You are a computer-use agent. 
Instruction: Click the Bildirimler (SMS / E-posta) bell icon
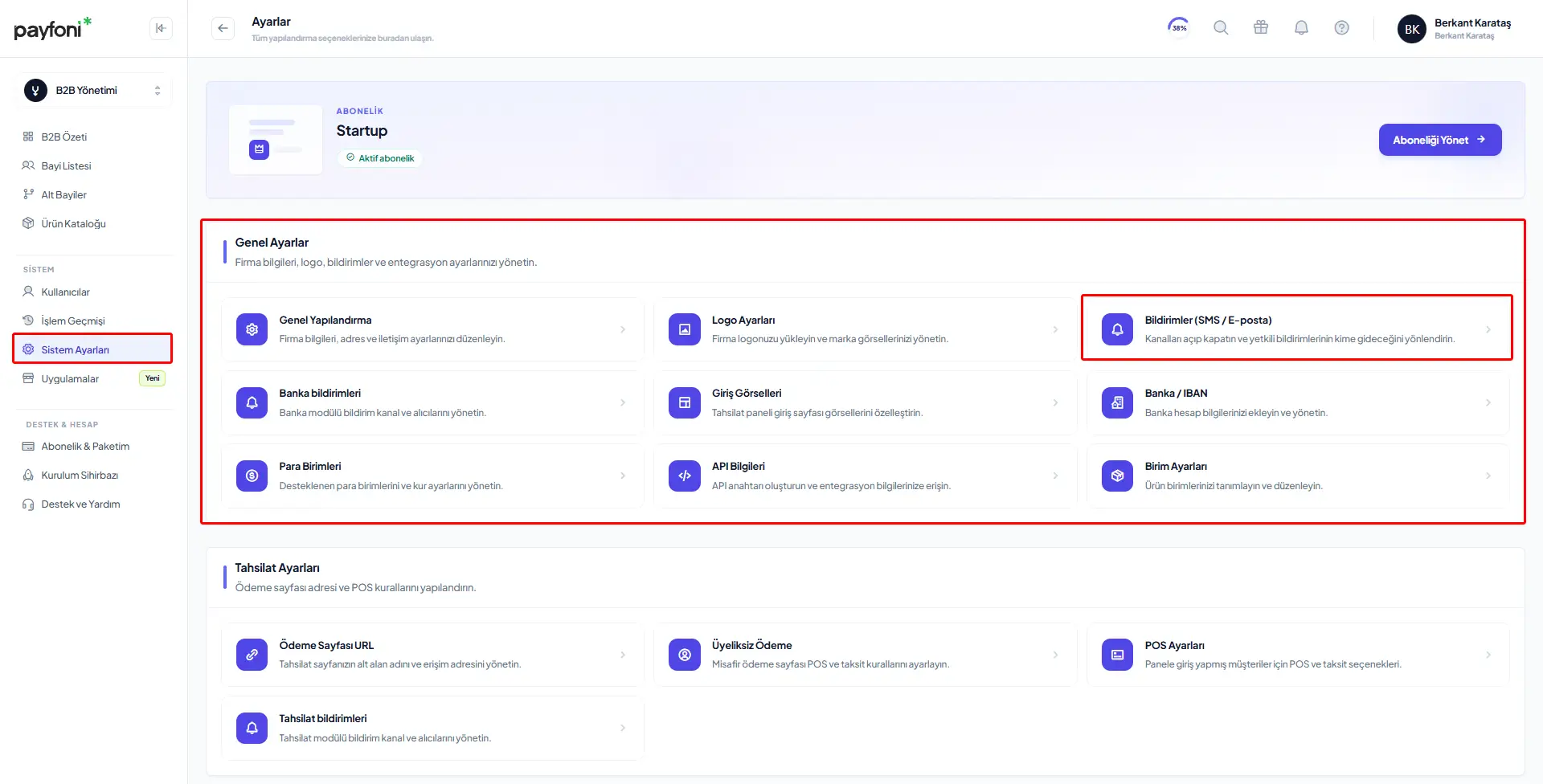pyautogui.click(x=1117, y=329)
